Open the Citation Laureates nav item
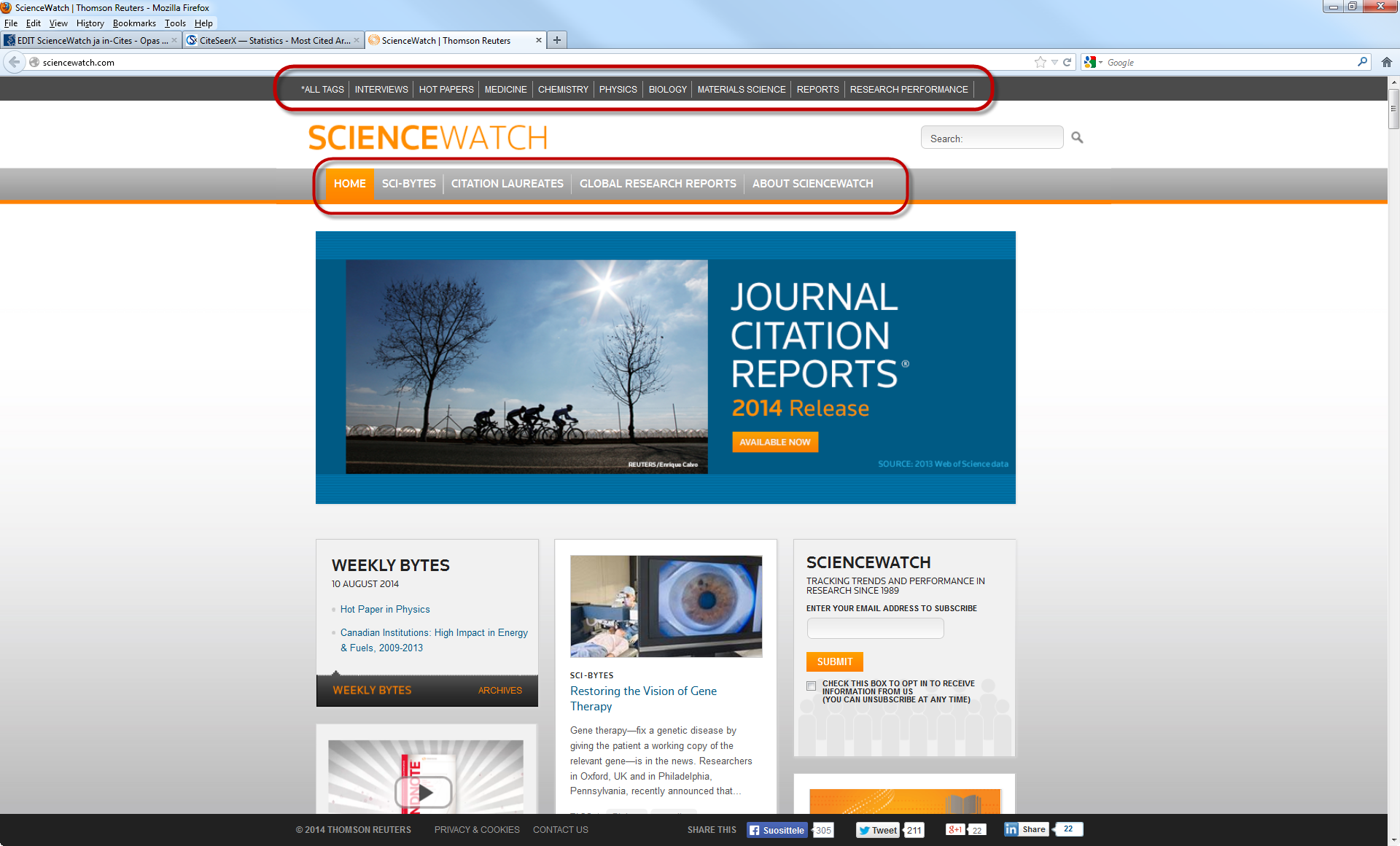Viewport: 1400px width, 846px height. 507,184
